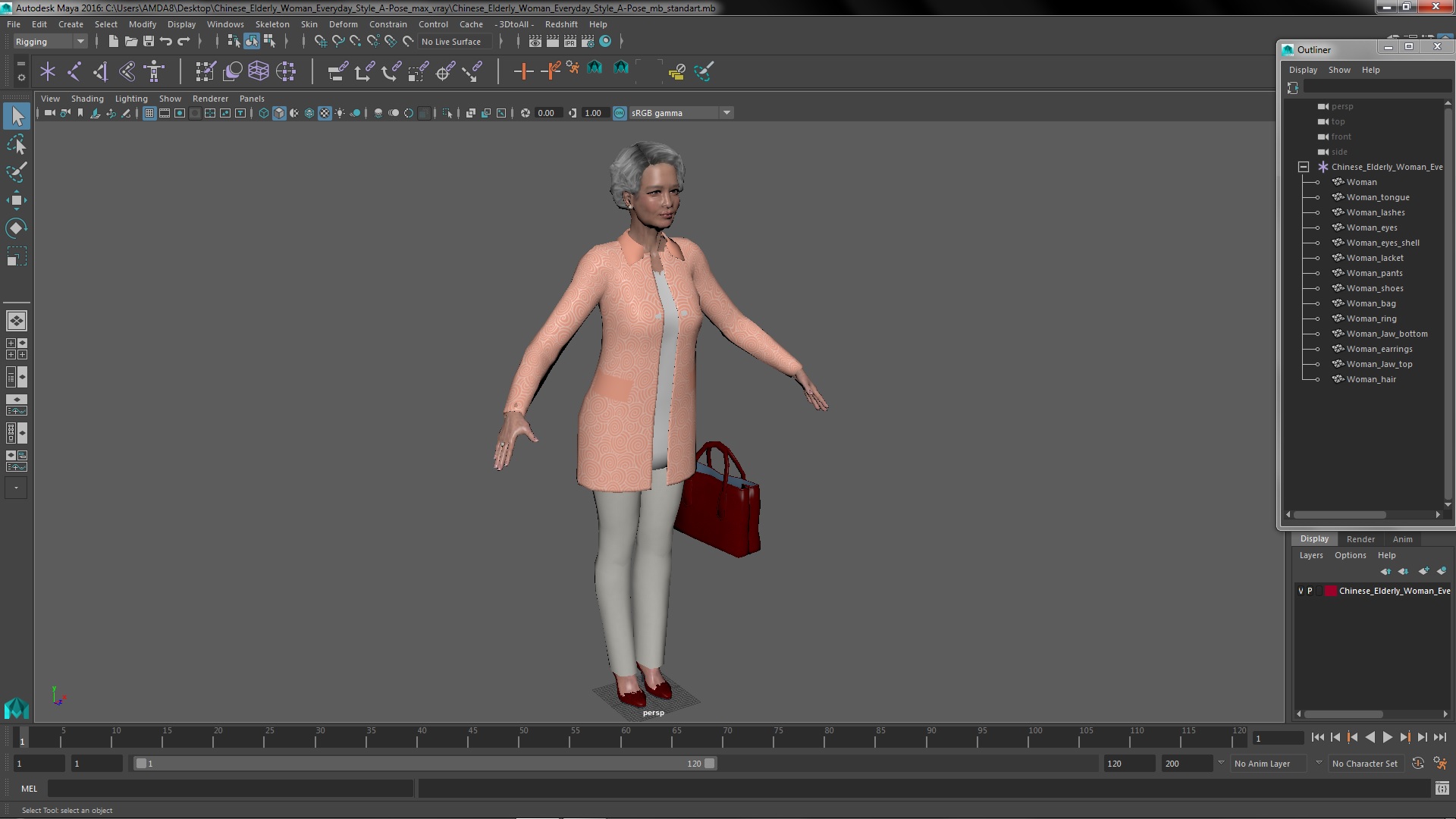Click frame 60 on the time slider
The width and height of the screenshot is (1456, 819).
[x=626, y=738]
